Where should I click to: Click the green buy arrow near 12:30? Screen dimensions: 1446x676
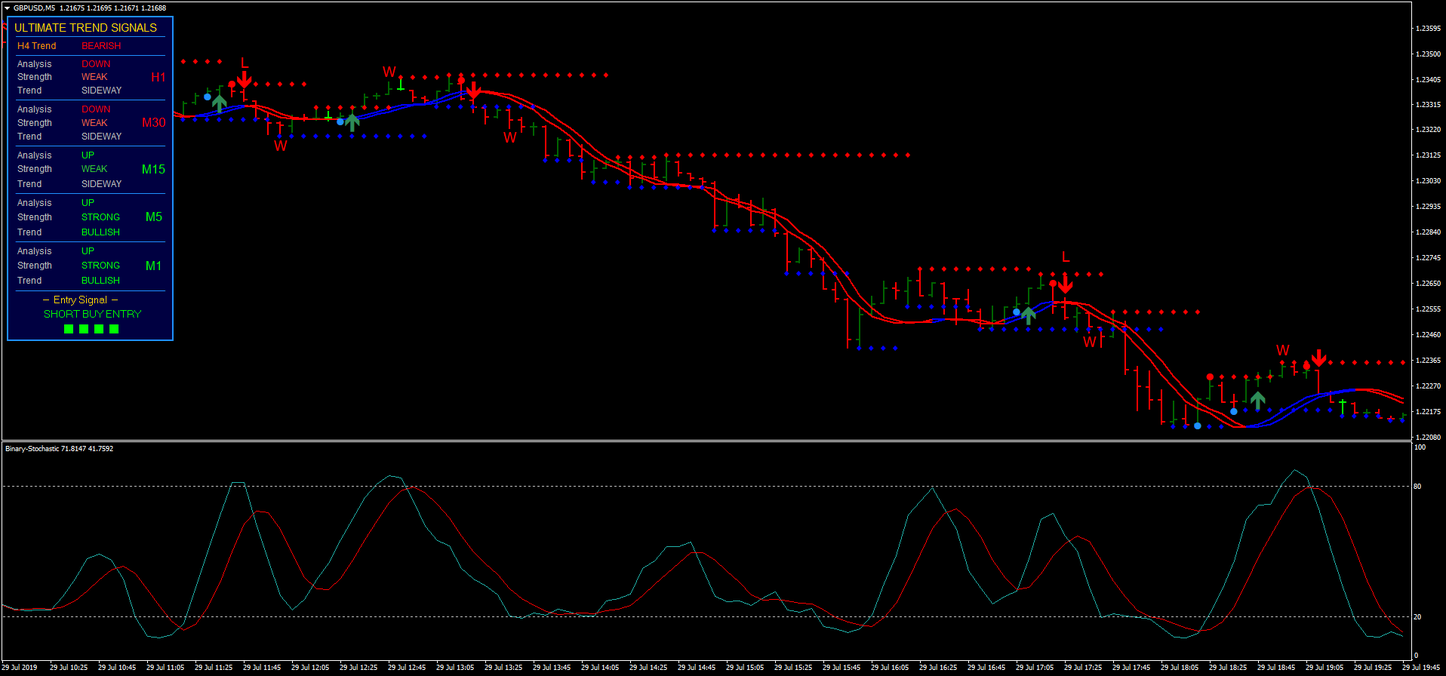pos(352,122)
